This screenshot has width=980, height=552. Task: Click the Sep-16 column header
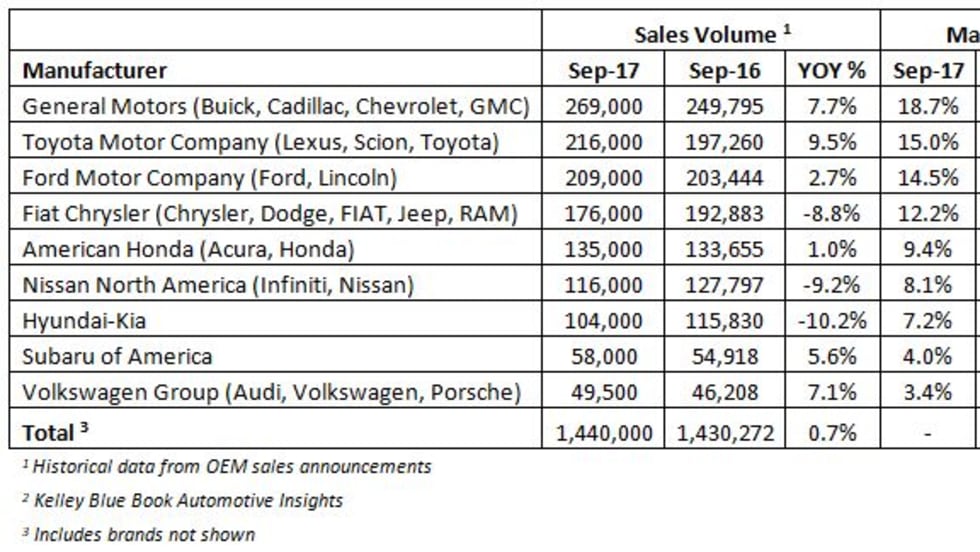(x=724, y=71)
